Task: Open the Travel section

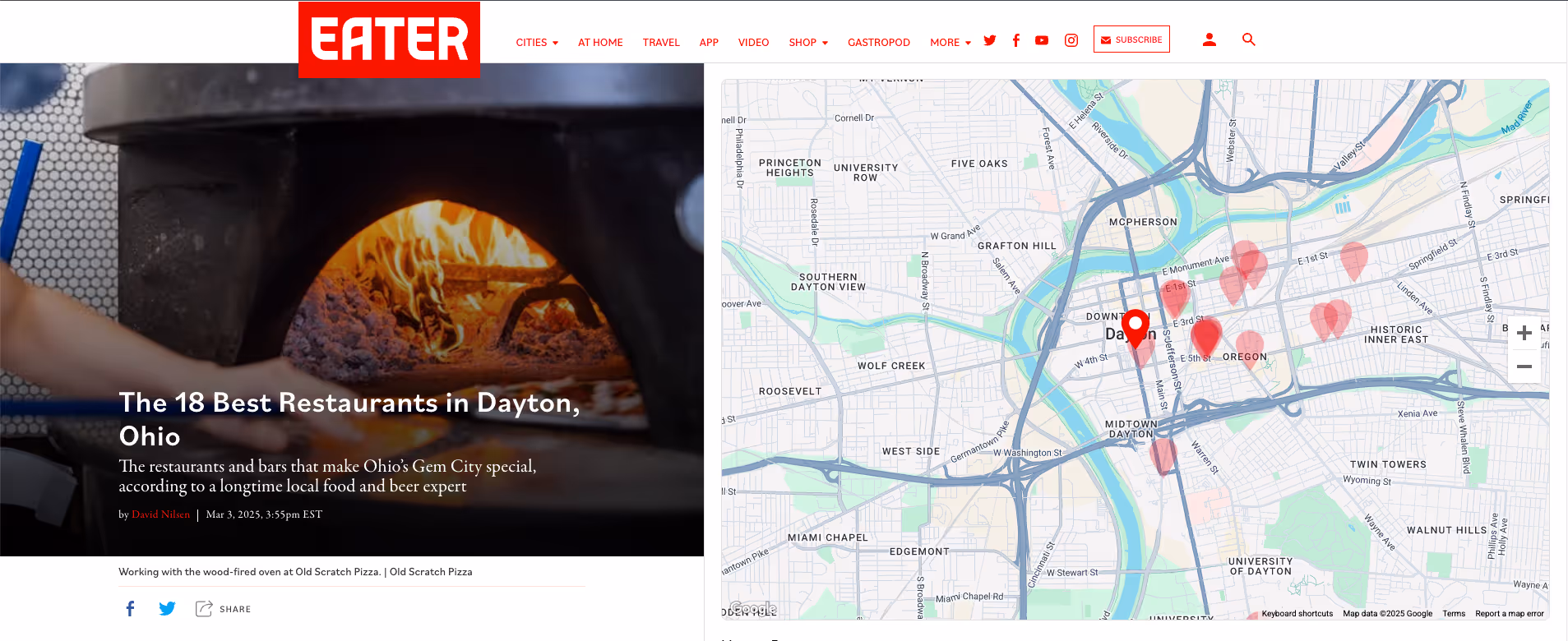Action: point(661,43)
